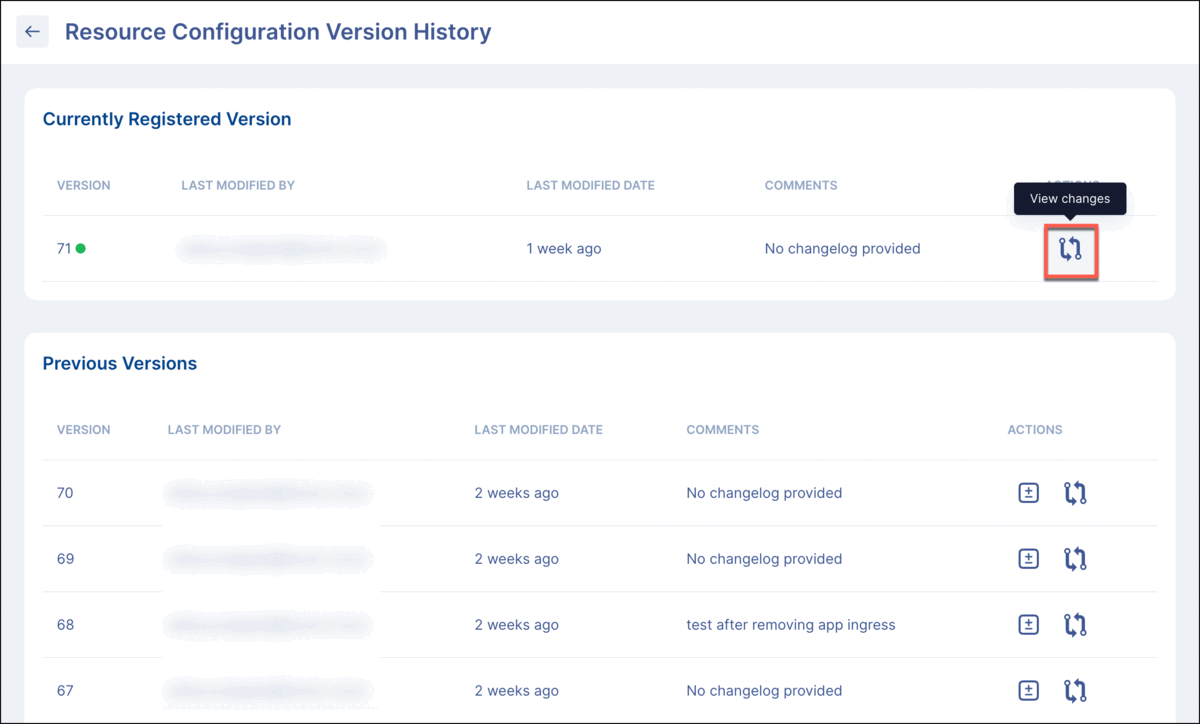Select version number 71
1200x724 pixels.
pyautogui.click(x=64, y=249)
